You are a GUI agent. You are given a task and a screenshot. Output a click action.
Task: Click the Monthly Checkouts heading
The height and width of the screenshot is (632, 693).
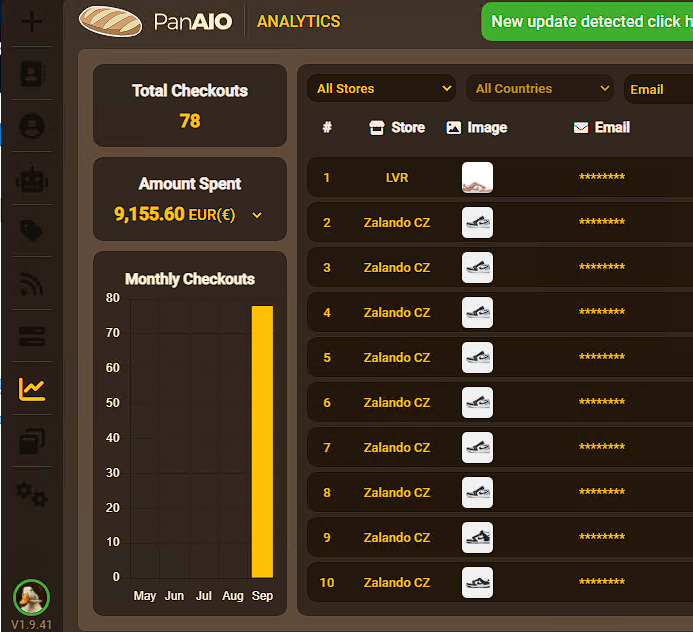point(190,279)
